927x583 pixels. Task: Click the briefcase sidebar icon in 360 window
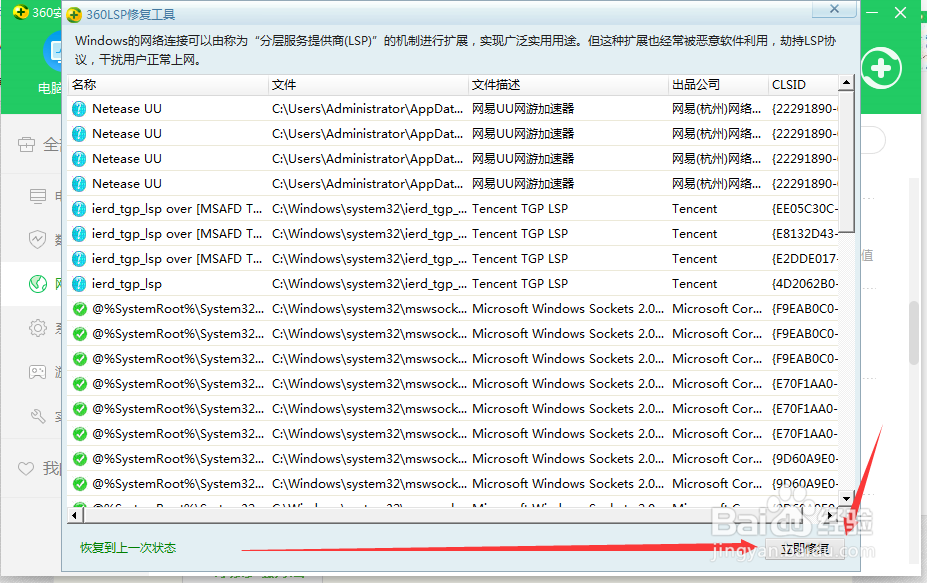click(27, 144)
